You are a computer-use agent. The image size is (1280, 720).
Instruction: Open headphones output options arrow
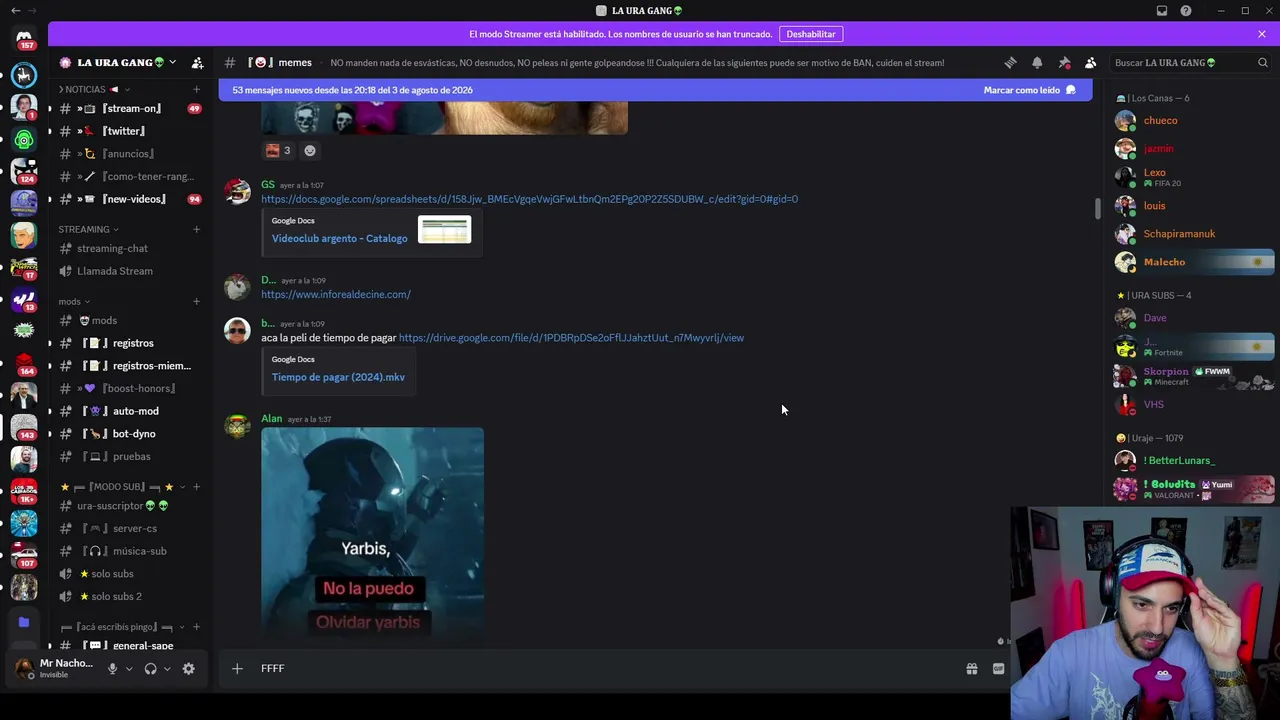coord(167,669)
